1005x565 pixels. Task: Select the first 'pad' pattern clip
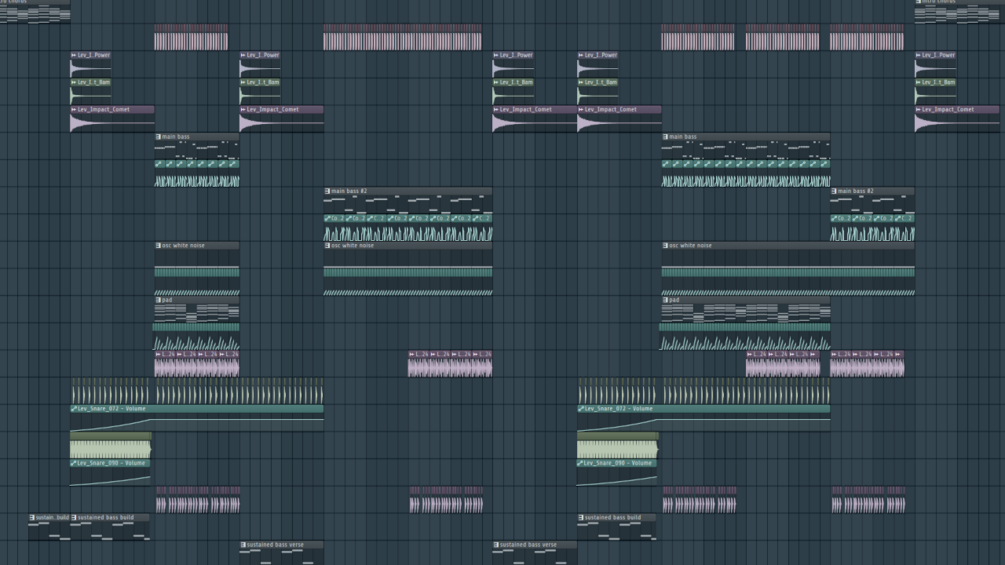click(197, 309)
